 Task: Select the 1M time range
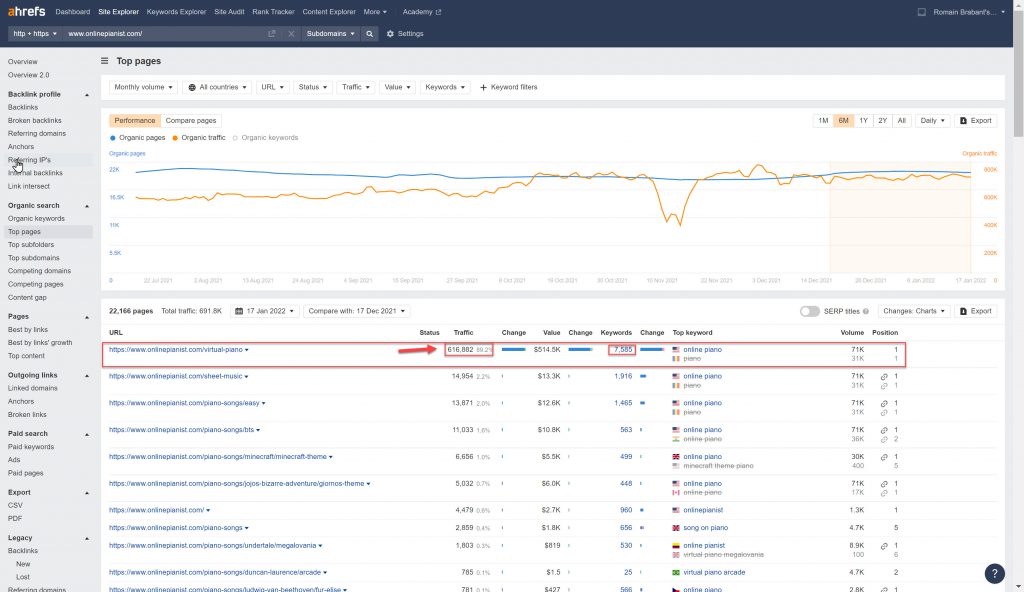click(x=823, y=120)
